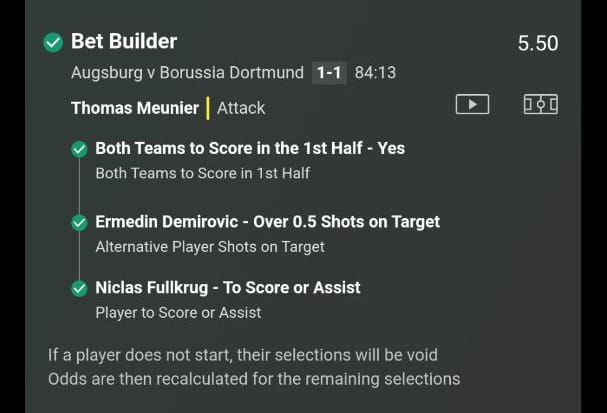This screenshot has width=607, height=413.
Task: Click checkmark beside Niclas Fullkrug selection
Action: coord(79,288)
